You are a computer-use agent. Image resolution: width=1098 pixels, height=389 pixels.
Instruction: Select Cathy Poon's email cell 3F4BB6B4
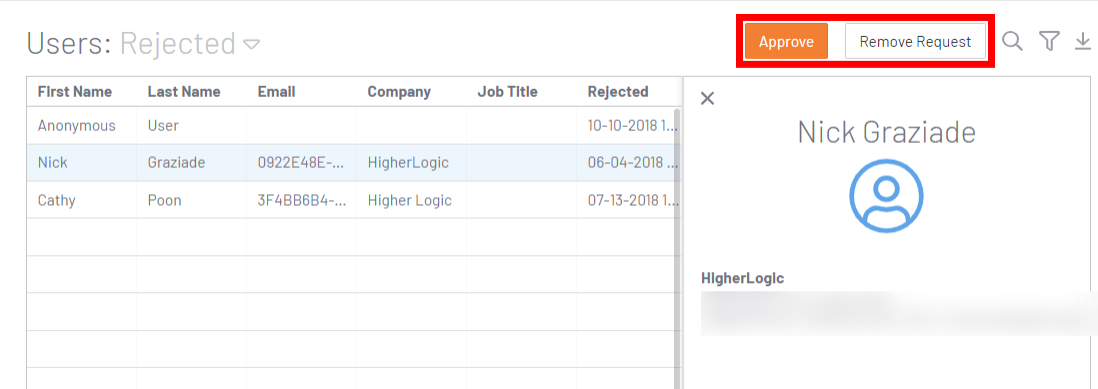tap(302, 200)
